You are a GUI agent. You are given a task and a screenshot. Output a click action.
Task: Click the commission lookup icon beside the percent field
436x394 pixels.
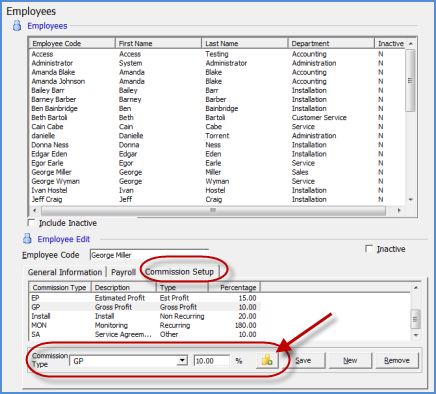coord(267,360)
